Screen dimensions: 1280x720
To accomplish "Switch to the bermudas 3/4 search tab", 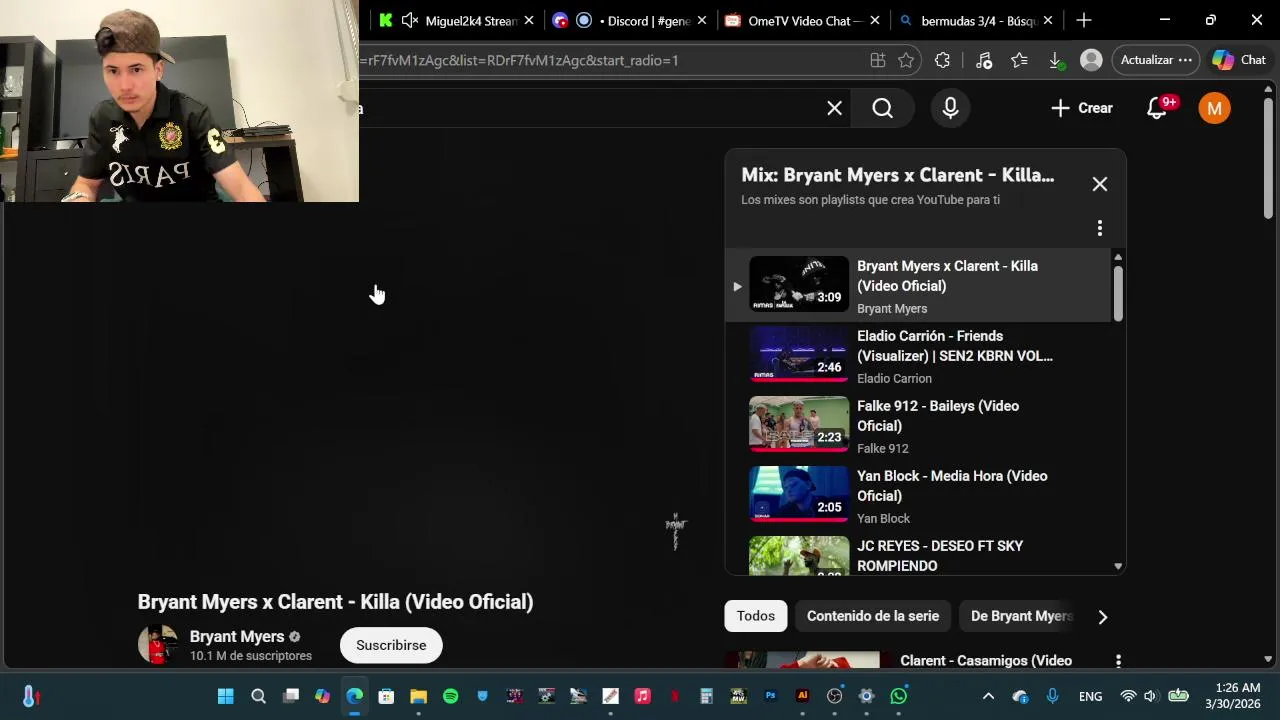I will [x=975, y=20].
